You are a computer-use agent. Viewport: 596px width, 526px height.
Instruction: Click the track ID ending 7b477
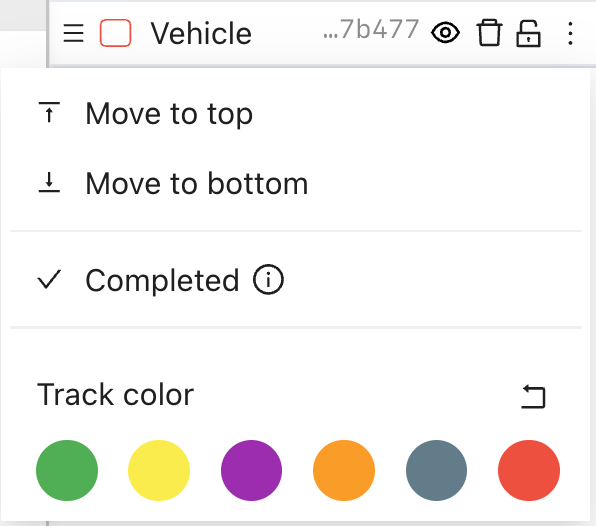click(x=371, y=30)
